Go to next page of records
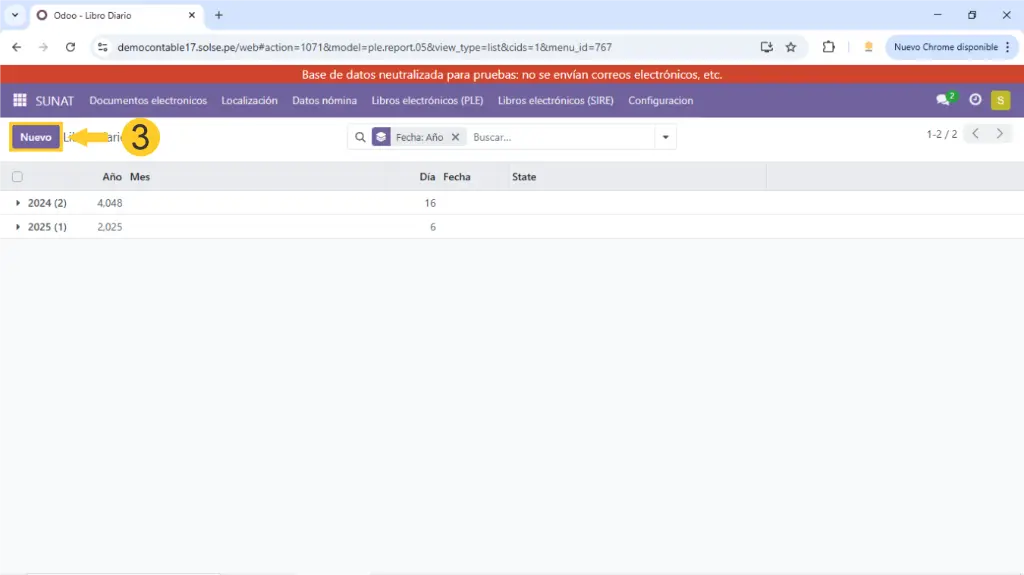1024x575 pixels. point(999,134)
